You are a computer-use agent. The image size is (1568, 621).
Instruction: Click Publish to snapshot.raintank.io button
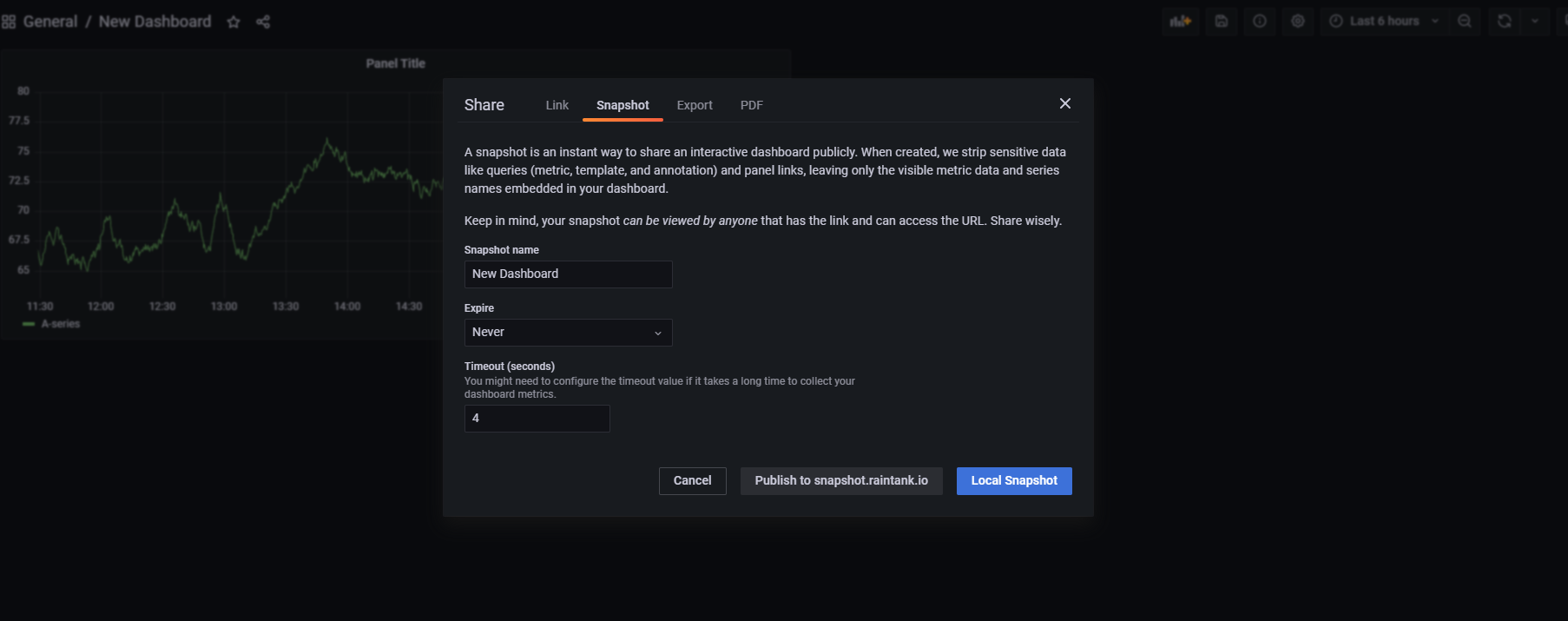[x=841, y=481]
